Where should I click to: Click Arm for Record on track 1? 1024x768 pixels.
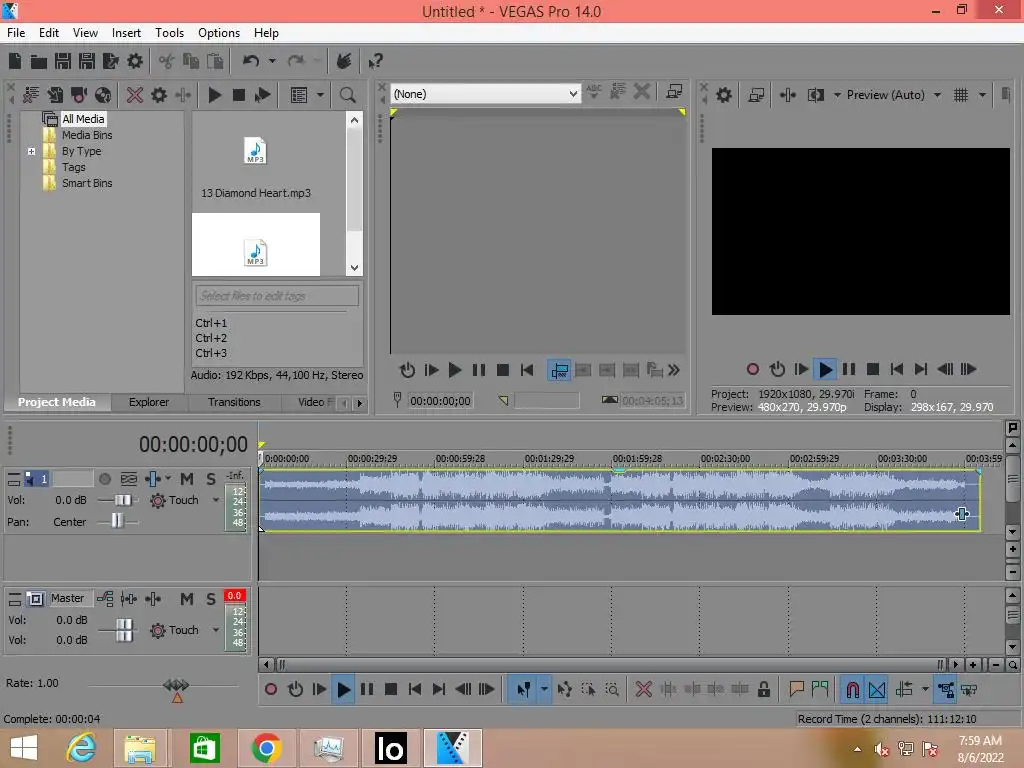pyautogui.click(x=104, y=479)
